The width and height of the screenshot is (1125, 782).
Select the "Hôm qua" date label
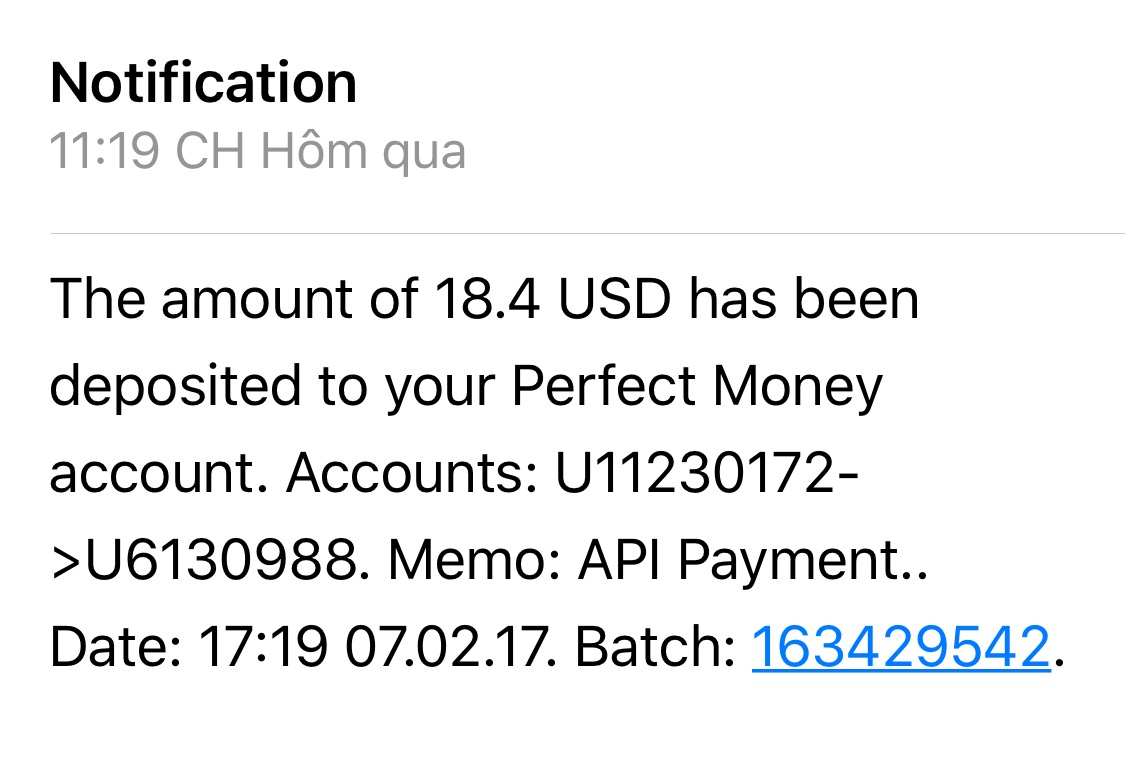pyautogui.click(x=363, y=152)
